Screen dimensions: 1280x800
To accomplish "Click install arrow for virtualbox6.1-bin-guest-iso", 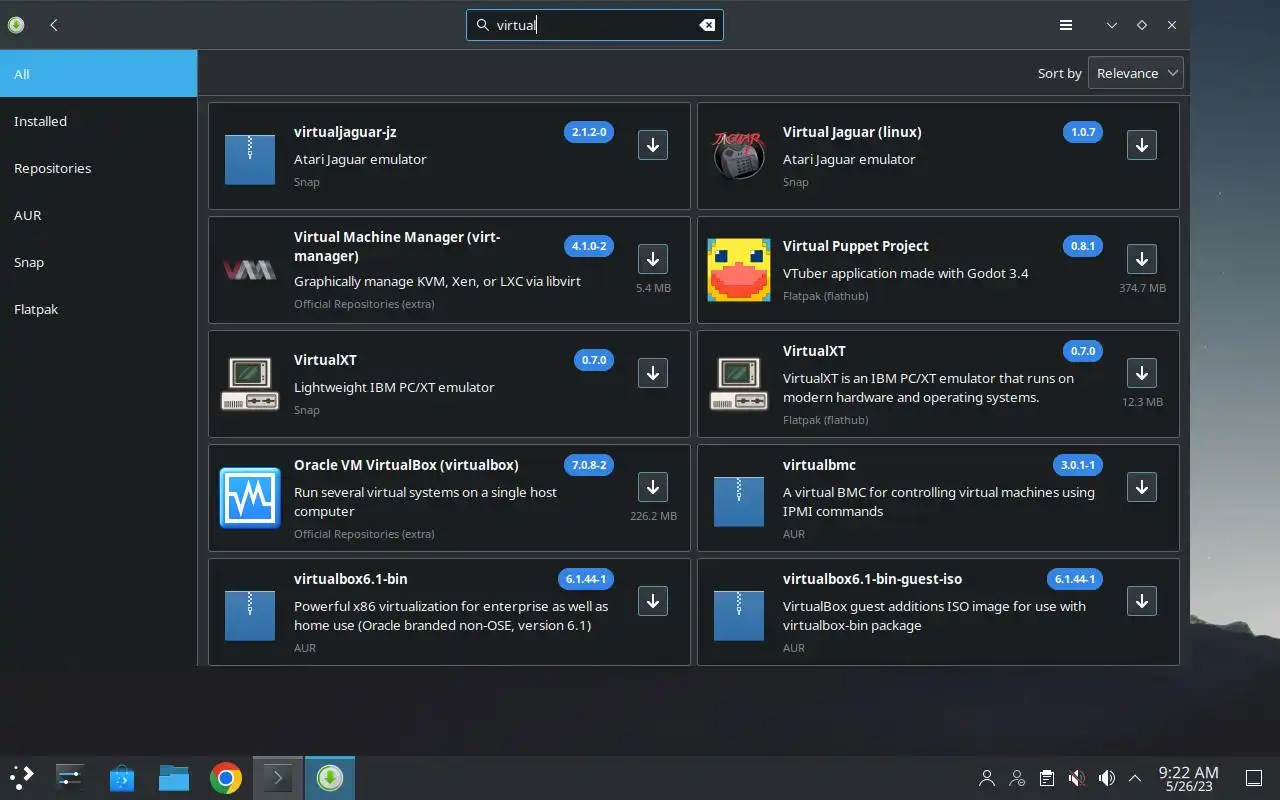I will tap(1142, 601).
